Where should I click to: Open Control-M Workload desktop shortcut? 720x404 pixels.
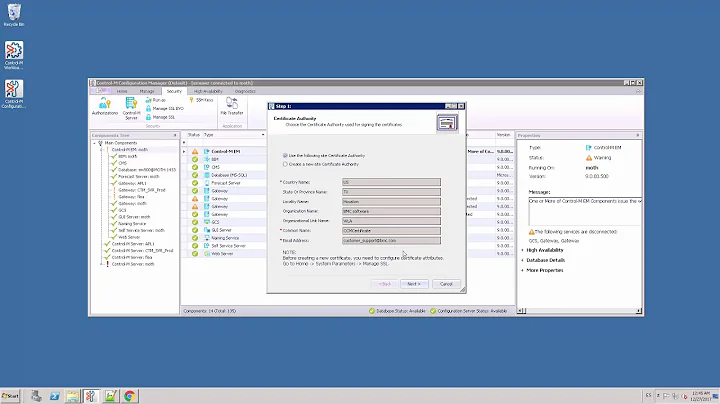(x=14, y=55)
